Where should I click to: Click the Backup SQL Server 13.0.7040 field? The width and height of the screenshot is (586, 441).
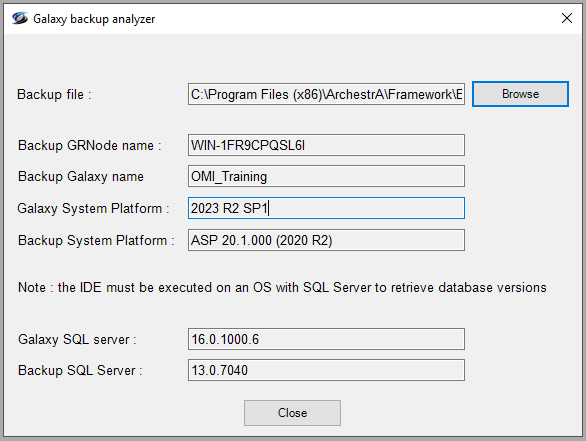(326, 370)
